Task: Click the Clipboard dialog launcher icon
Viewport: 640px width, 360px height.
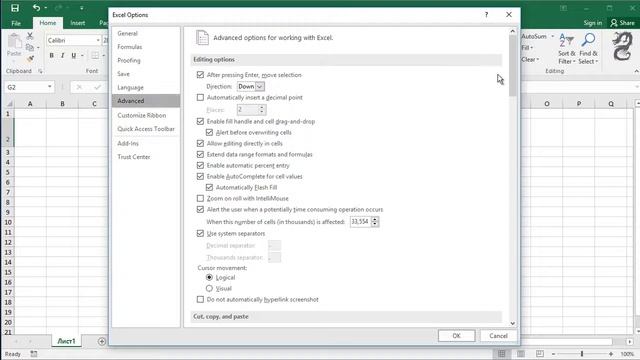Action: [x=40, y=71]
